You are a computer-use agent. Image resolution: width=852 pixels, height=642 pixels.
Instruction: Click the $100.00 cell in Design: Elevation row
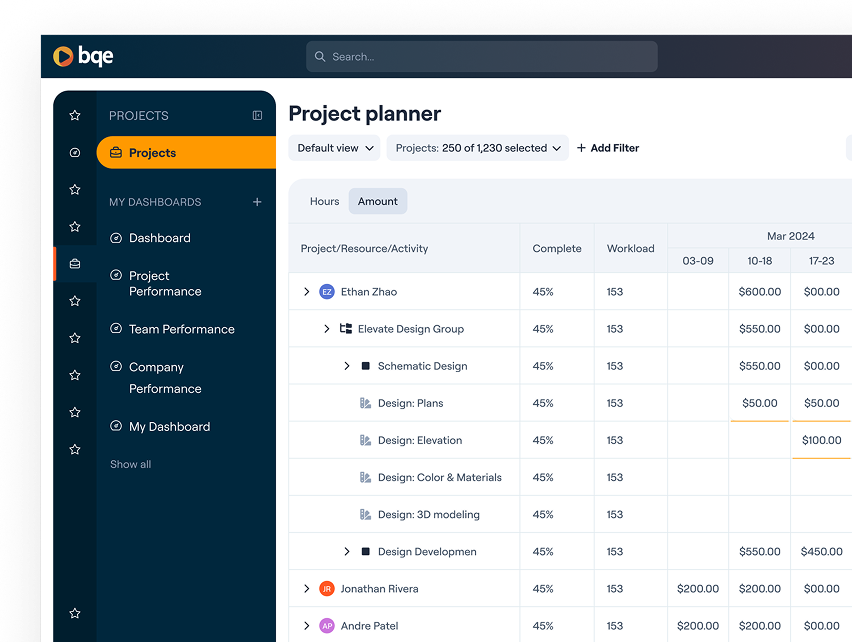(822, 440)
